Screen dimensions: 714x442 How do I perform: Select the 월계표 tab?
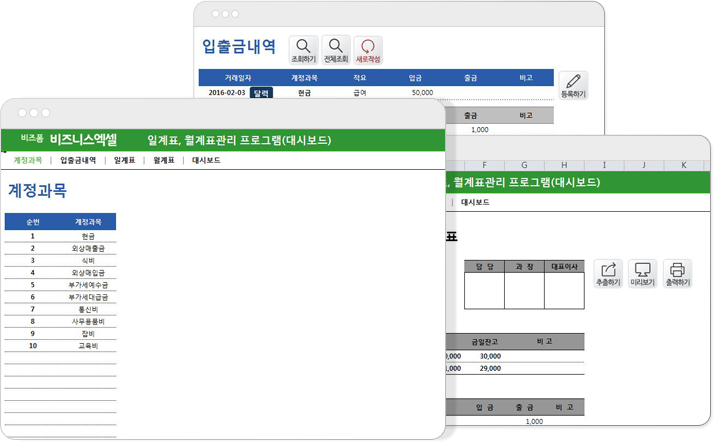point(164,160)
